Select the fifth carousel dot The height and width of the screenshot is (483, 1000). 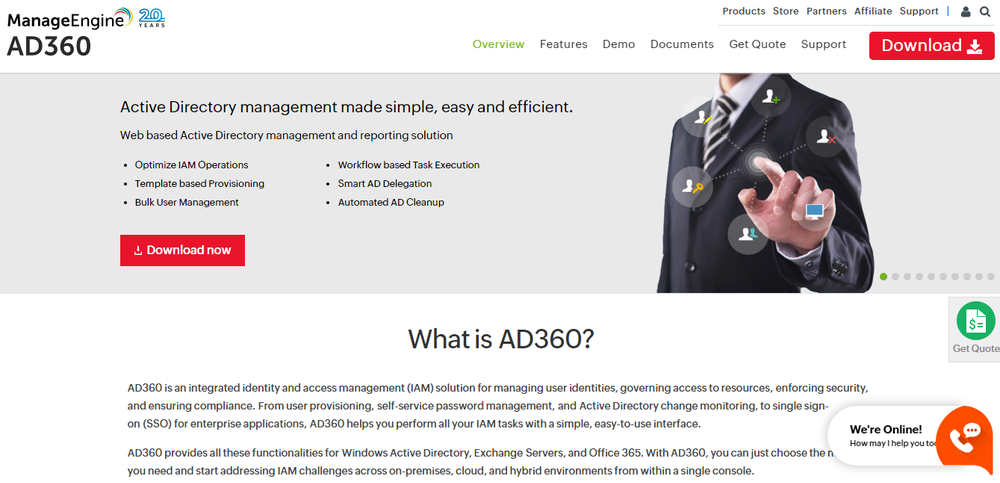coord(931,277)
